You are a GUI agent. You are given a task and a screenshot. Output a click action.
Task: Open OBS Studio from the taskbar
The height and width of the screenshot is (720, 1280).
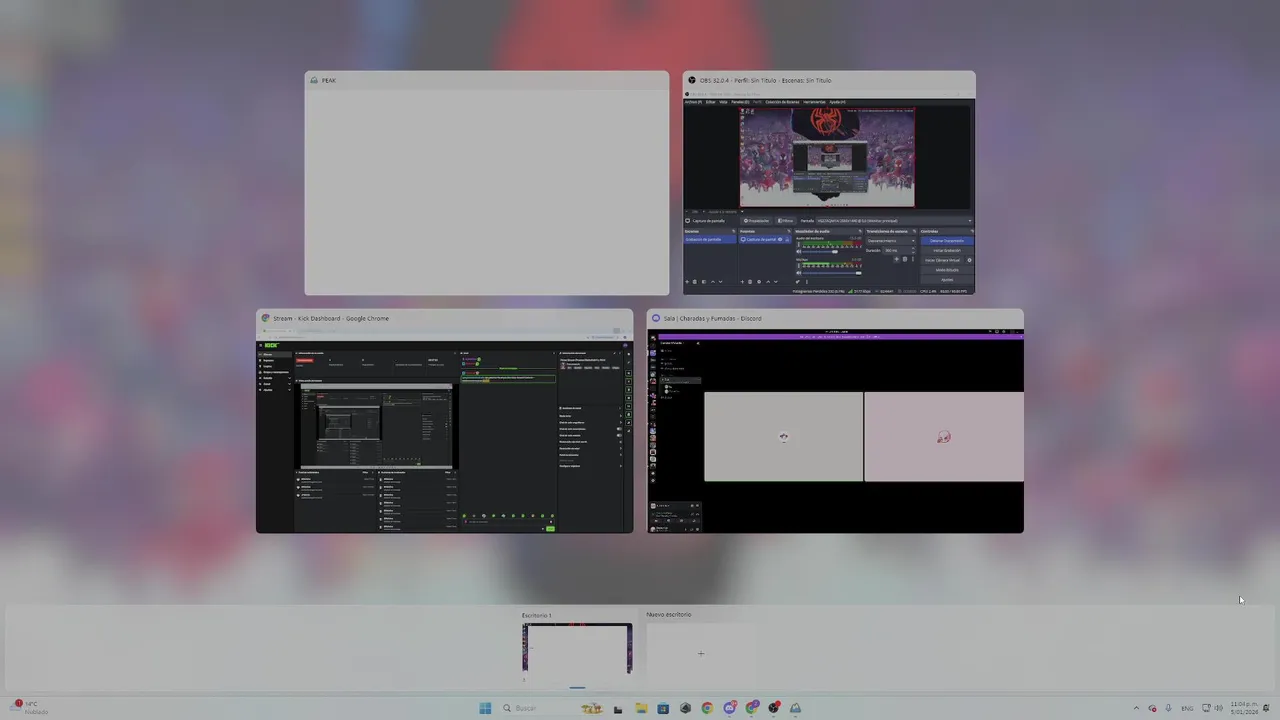tap(773, 708)
